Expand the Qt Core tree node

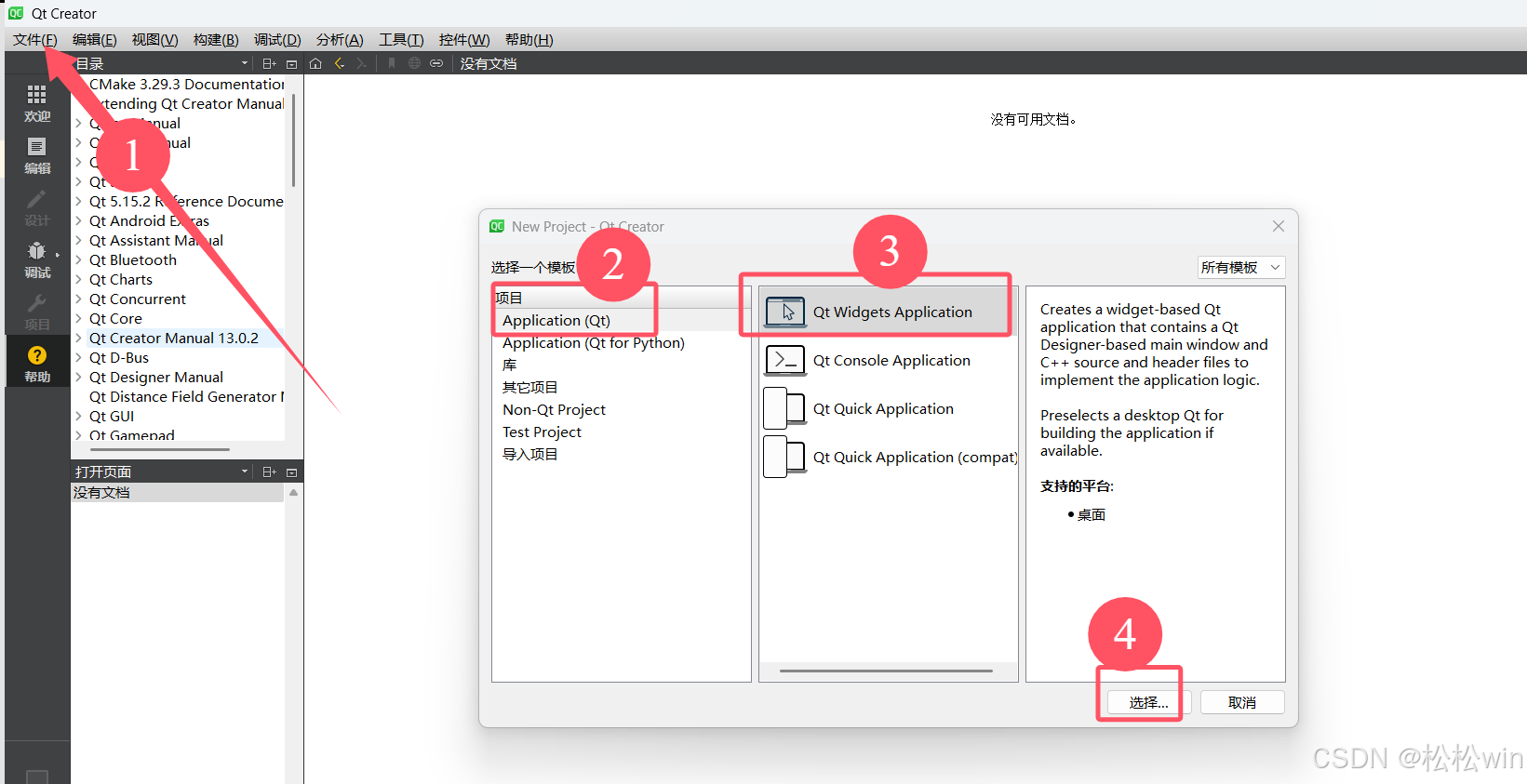point(78,319)
